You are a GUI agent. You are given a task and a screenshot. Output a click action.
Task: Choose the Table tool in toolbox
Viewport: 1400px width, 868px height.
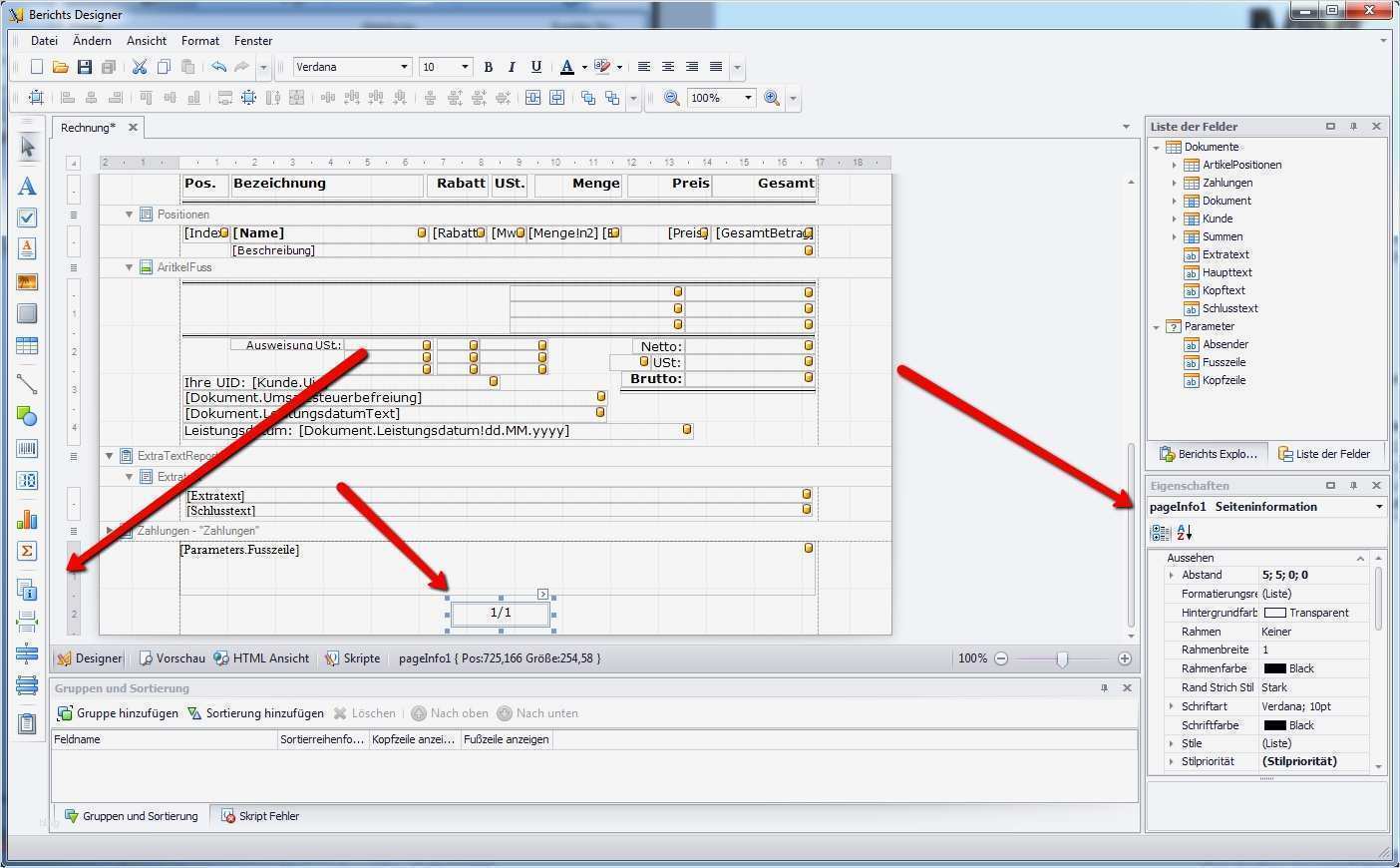click(x=27, y=346)
